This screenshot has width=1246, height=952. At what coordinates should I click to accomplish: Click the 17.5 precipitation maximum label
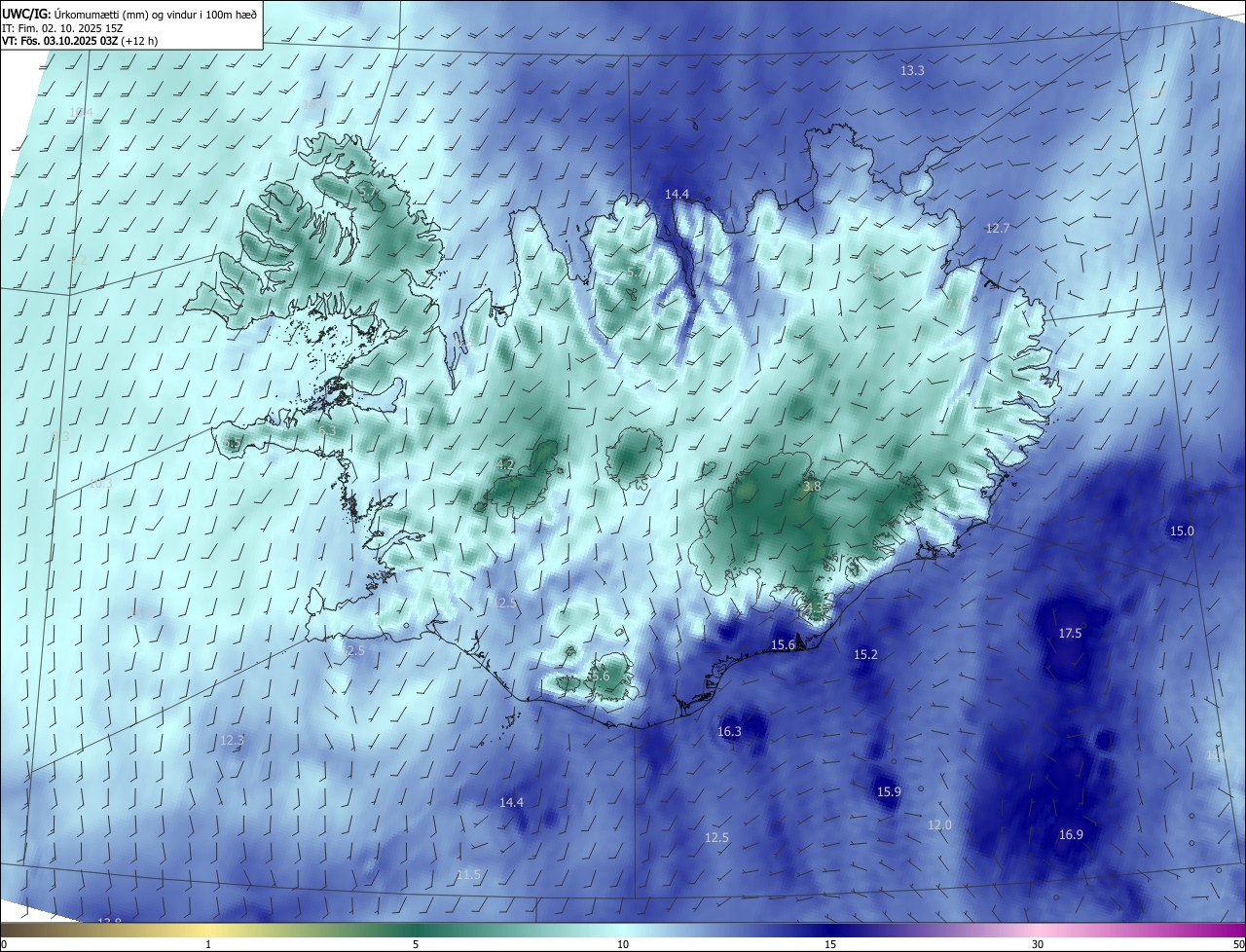1070,634
